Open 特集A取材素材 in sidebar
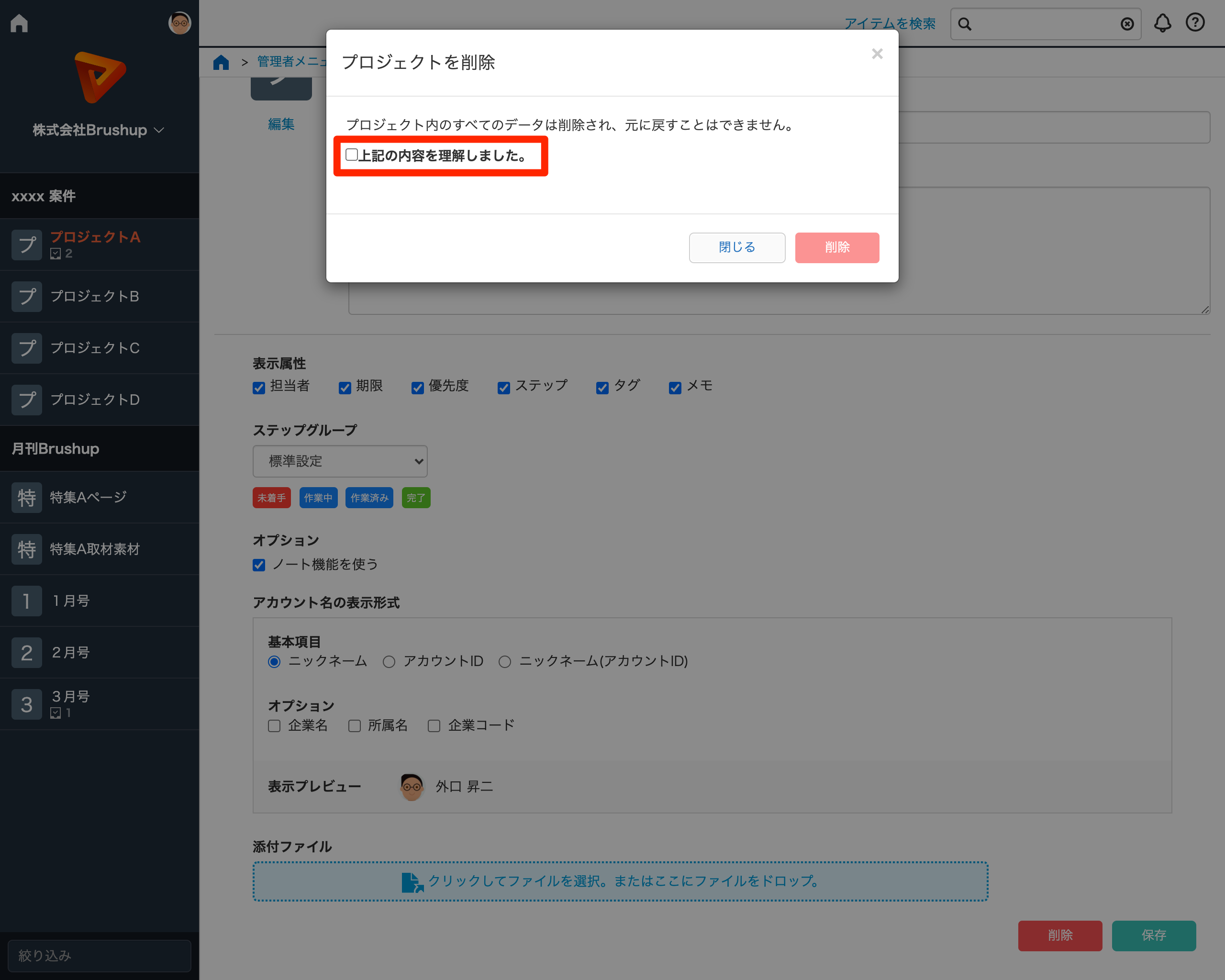The image size is (1225, 980). (x=100, y=549)
